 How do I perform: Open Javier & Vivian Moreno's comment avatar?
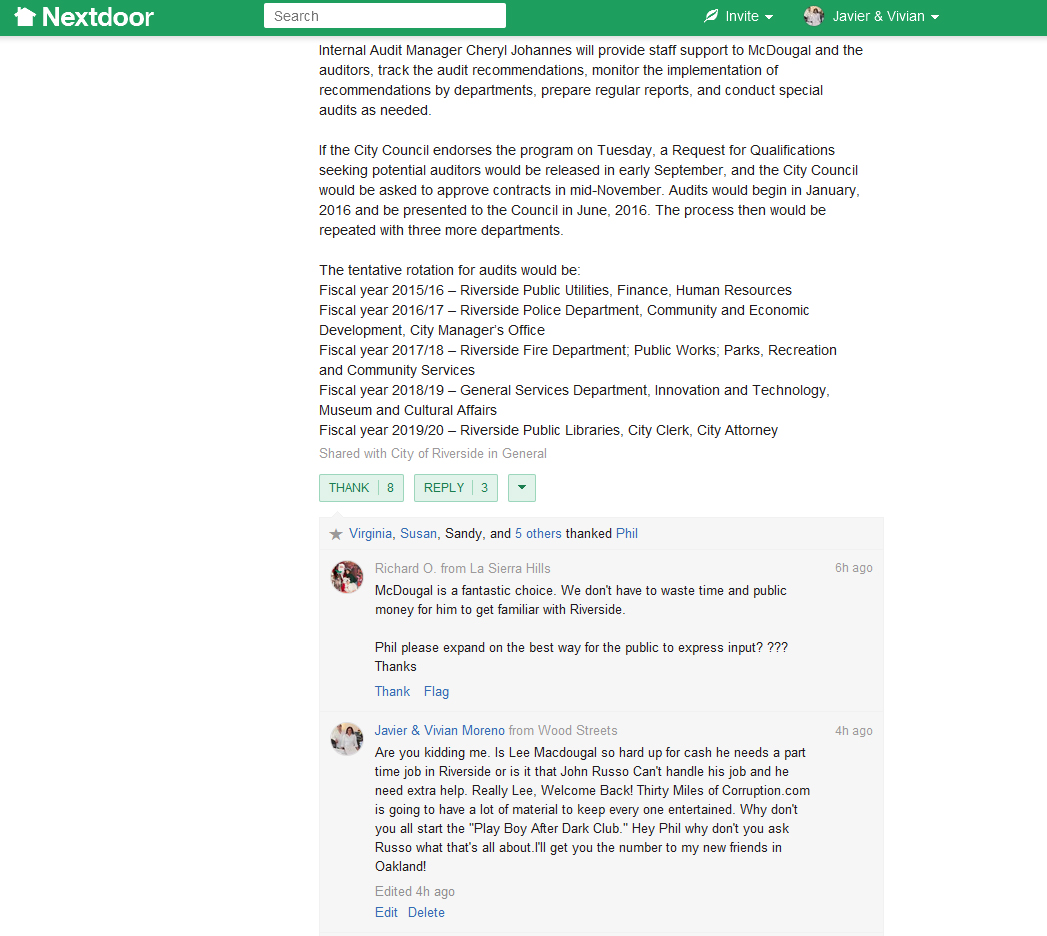tap(347, 739)
